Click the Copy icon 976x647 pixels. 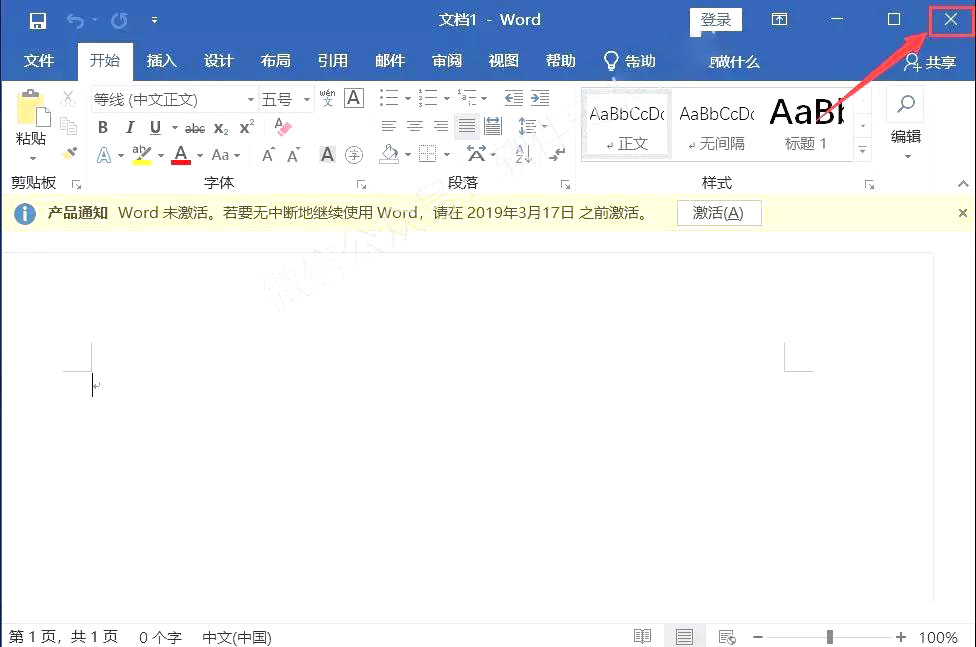coord(68,126)
